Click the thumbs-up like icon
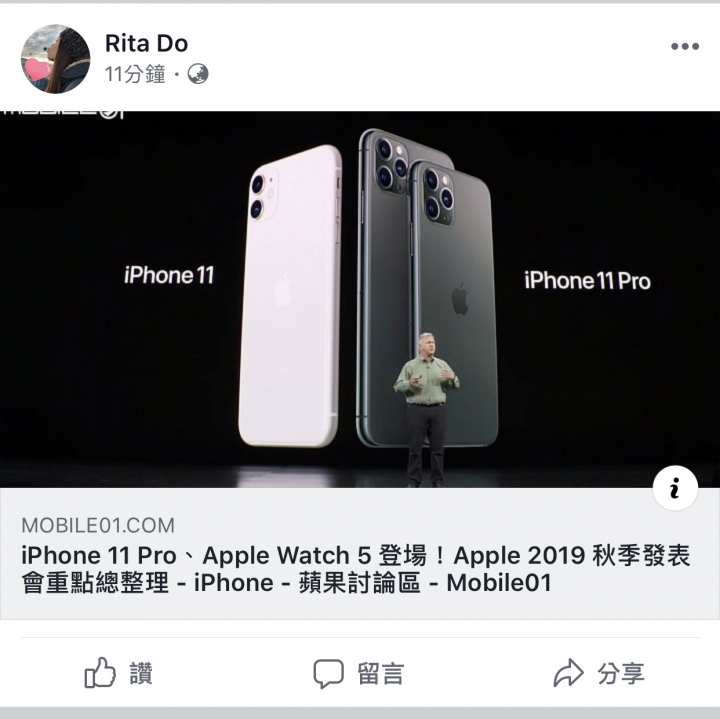This screenshot has width=720, height=719. coord(100,673)
